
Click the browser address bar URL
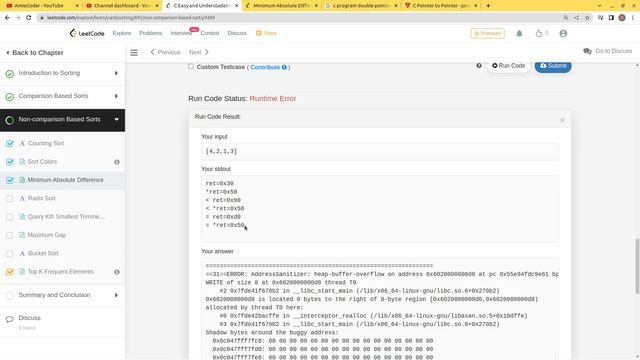[131, 18]
